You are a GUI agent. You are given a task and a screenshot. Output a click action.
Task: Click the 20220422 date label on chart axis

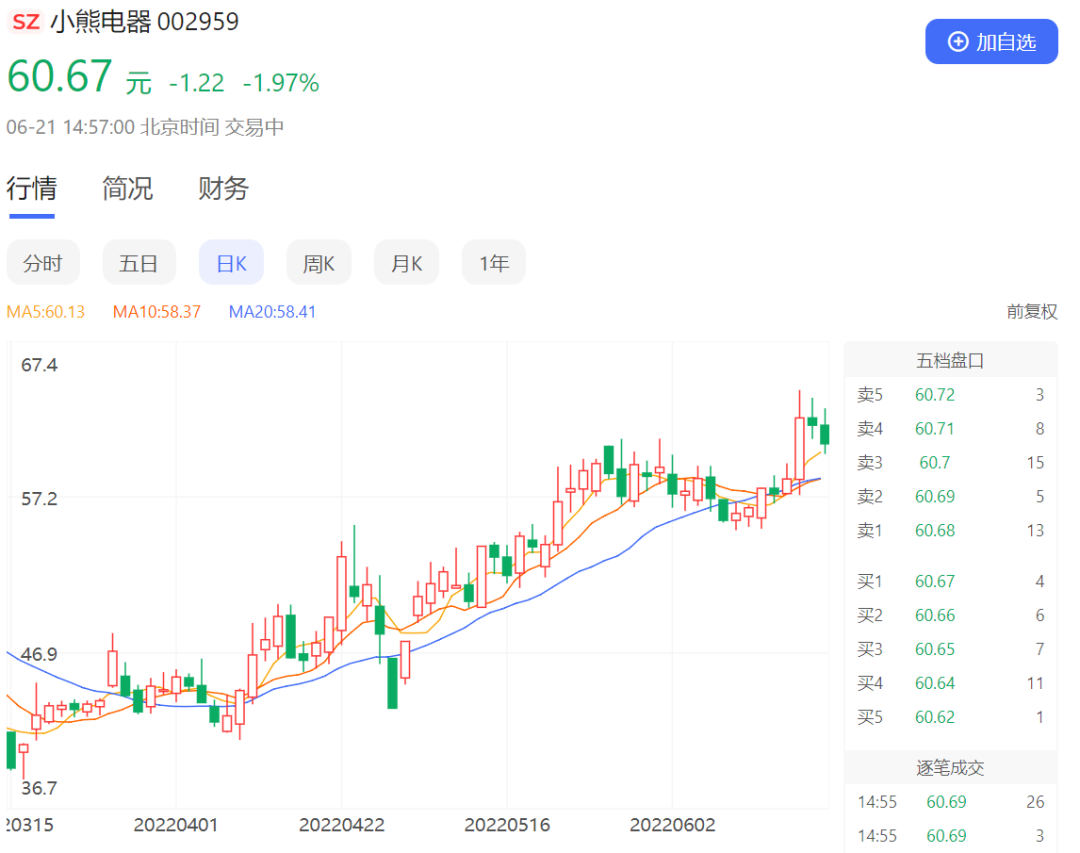(342, 825)
